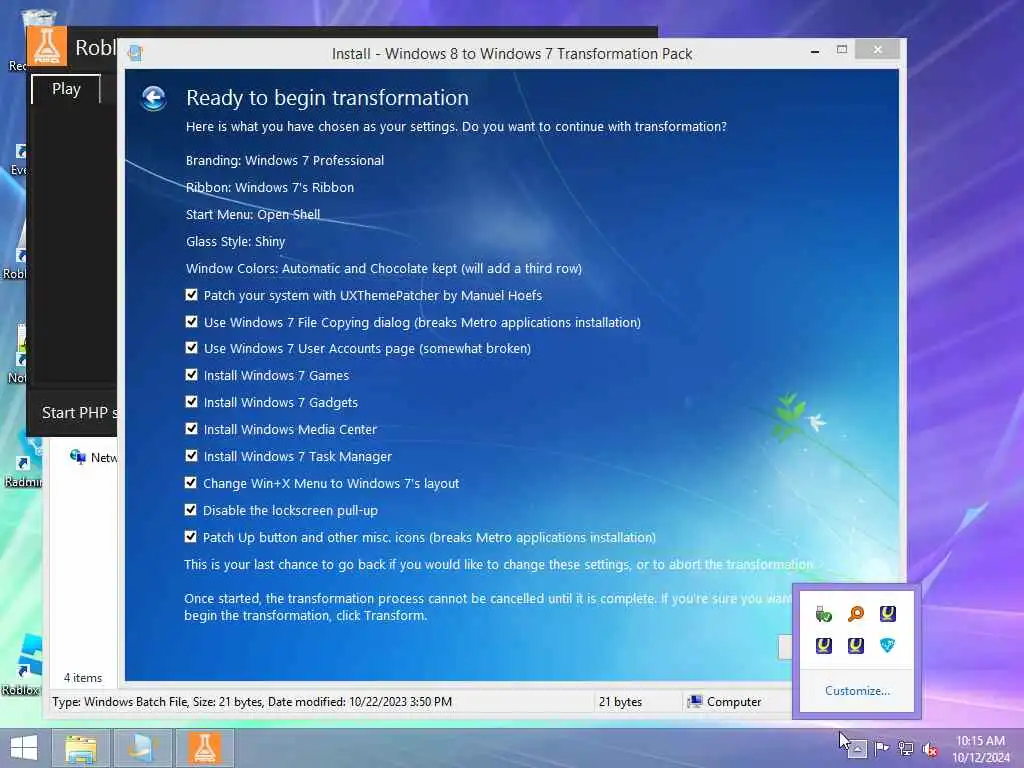The width and height of the screenshot is (1024, 768).
Task: Switch to the transformation pack installer taskbar button
Action: point(142,748)
